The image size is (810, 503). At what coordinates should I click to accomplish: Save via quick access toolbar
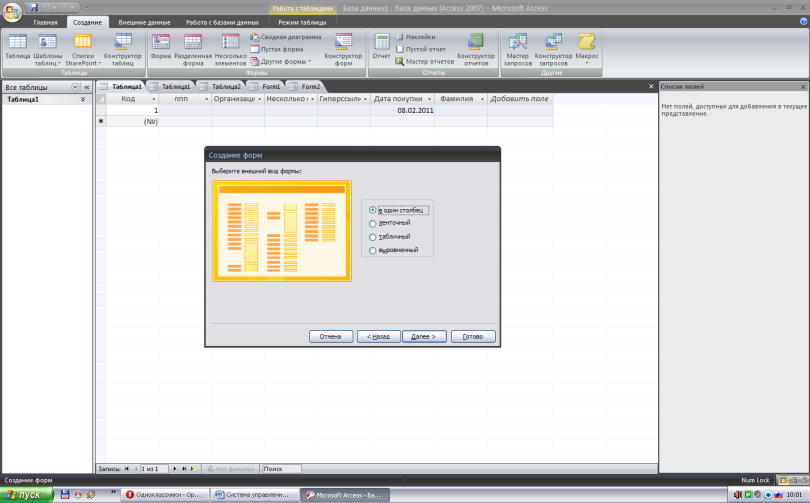pyautogui.click(x=34, y=7)
